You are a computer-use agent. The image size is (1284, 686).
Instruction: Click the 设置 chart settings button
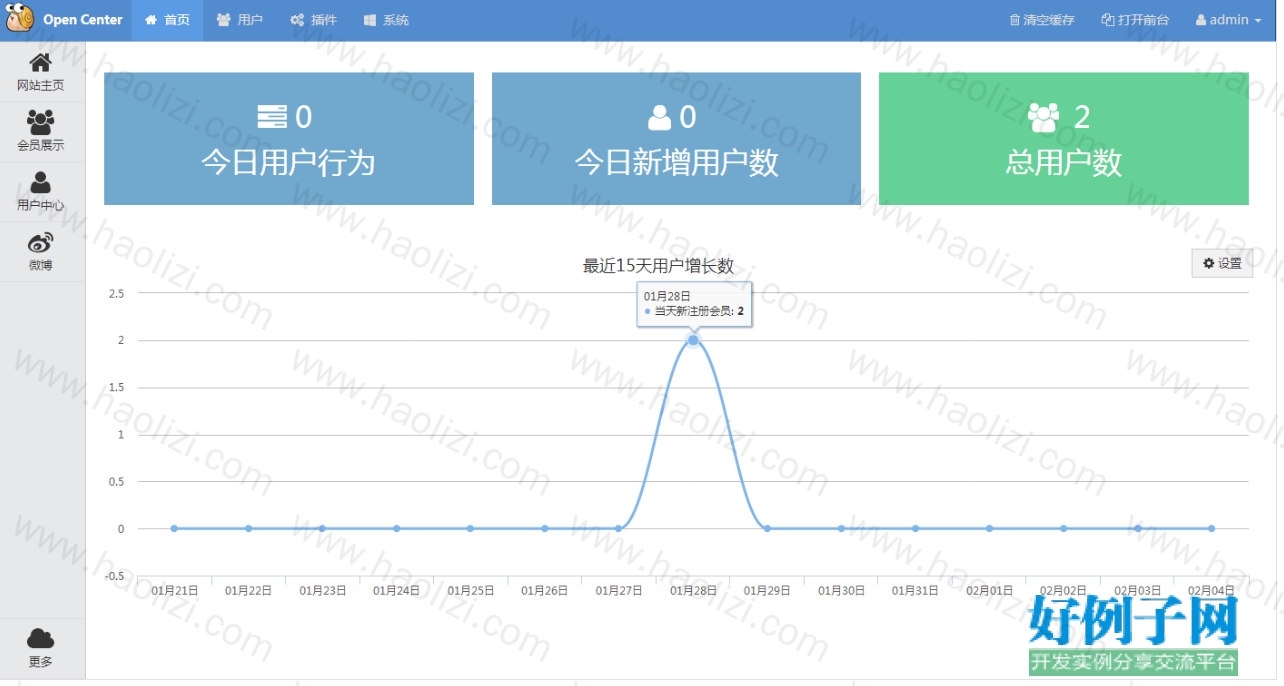pos(1222,263)
